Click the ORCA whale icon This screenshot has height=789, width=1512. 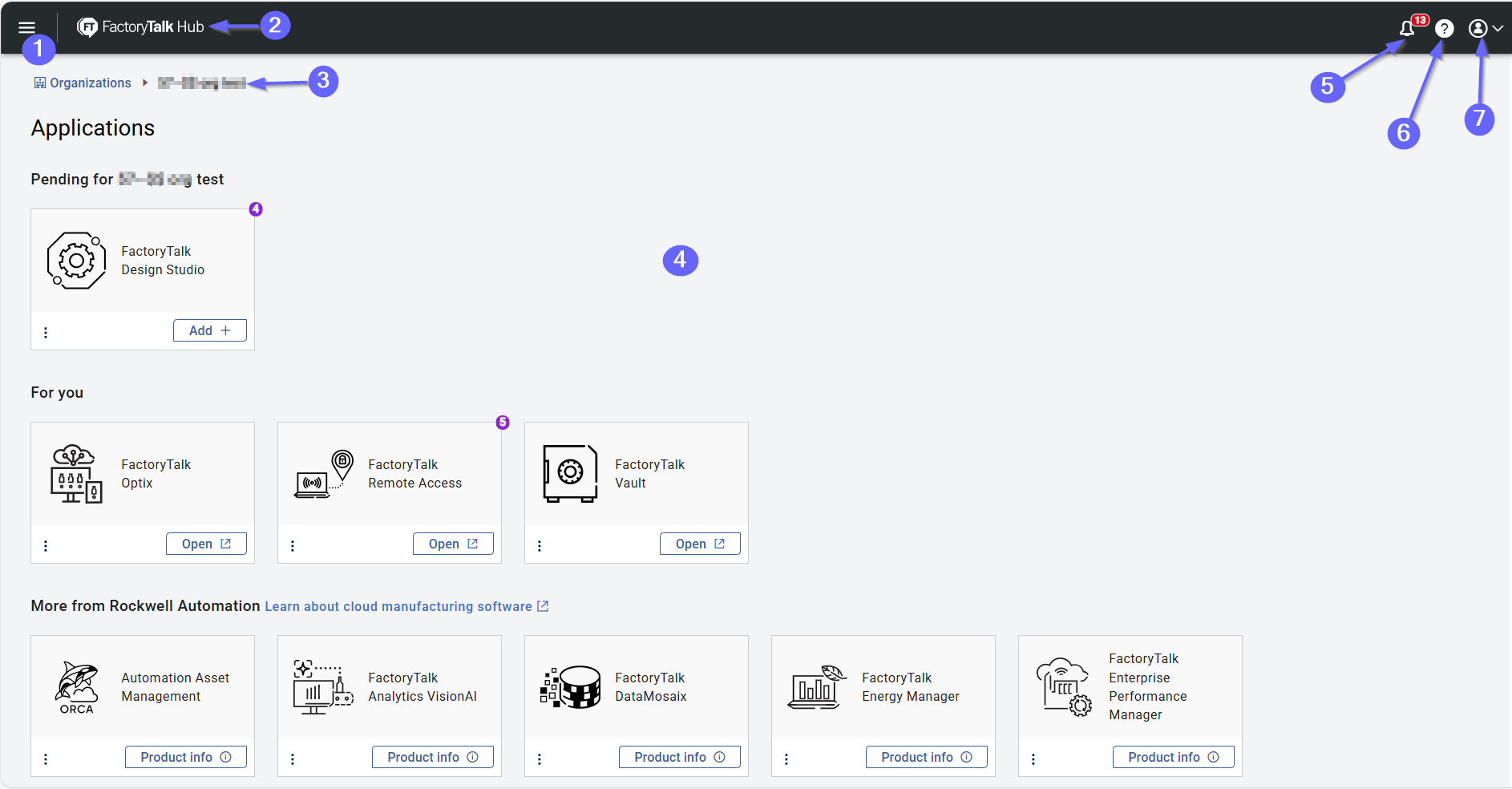click(76, 687)
